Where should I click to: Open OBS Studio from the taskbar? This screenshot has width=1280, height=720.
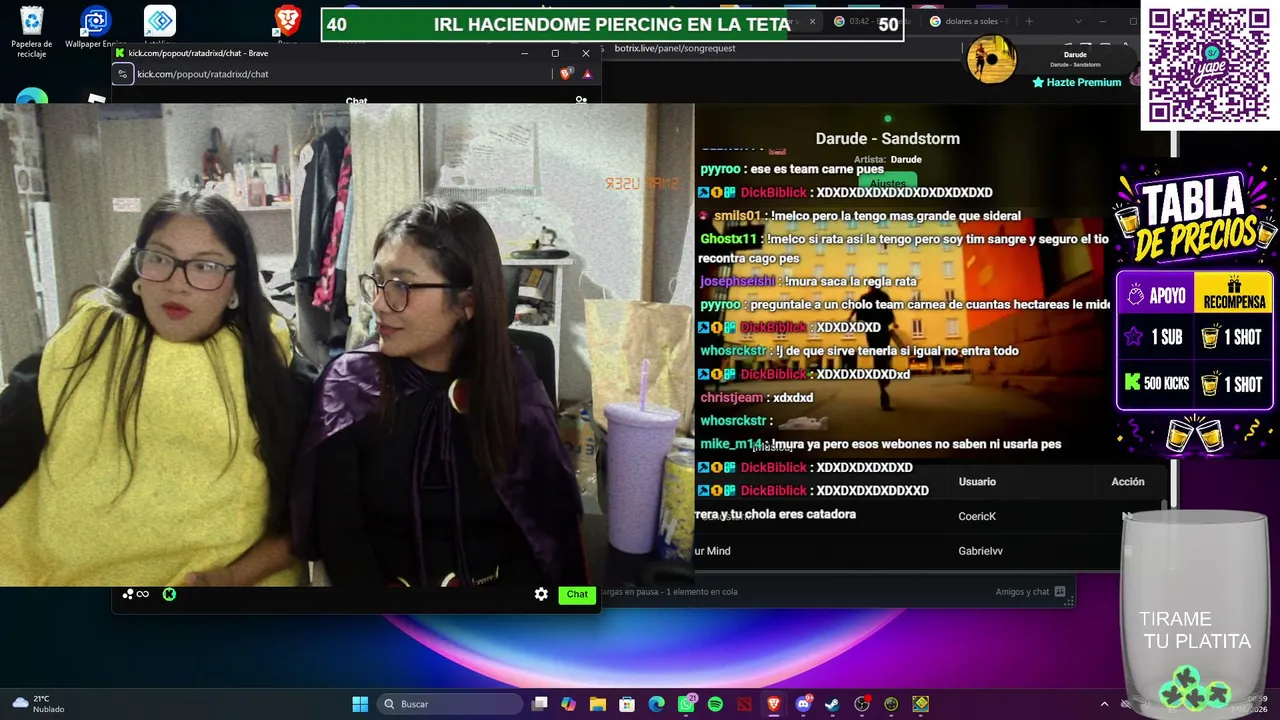pyautogui.click(x=862, y=704)
